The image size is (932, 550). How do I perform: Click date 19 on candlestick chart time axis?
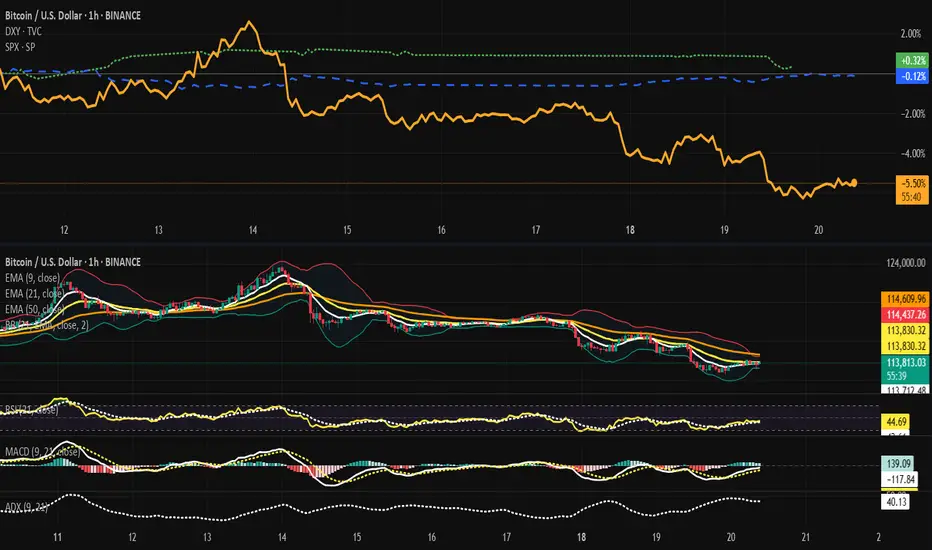[x=656, y=537]
